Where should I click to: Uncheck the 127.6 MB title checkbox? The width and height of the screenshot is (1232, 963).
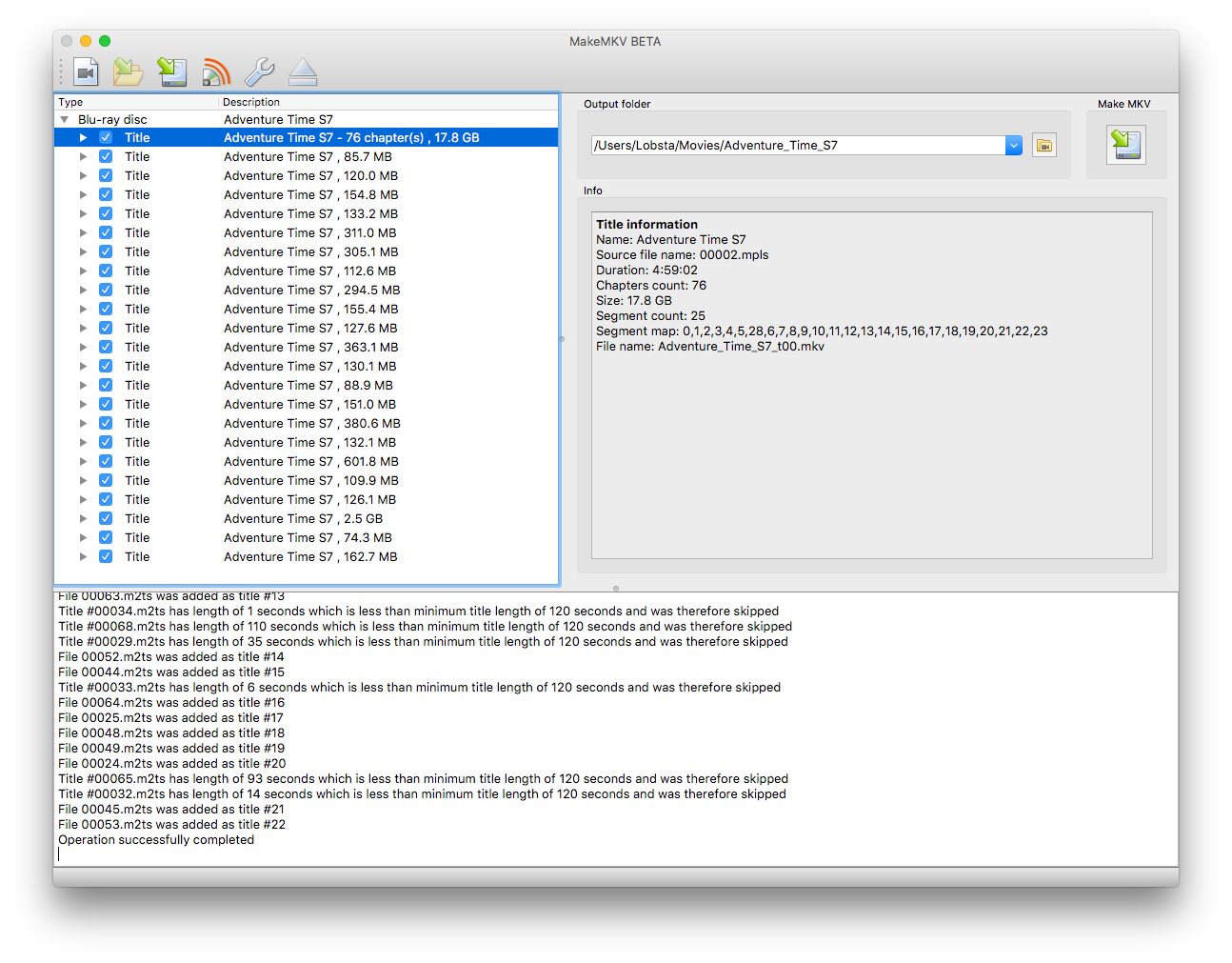(106, 329)
